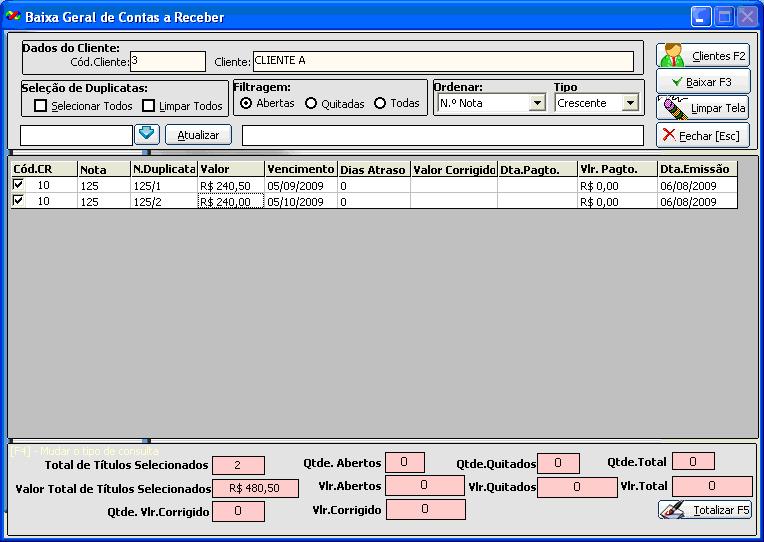
Task: Open the Ordenar N.º Nota dropdown
Action: pyautogui.click(x=537, y=103)
